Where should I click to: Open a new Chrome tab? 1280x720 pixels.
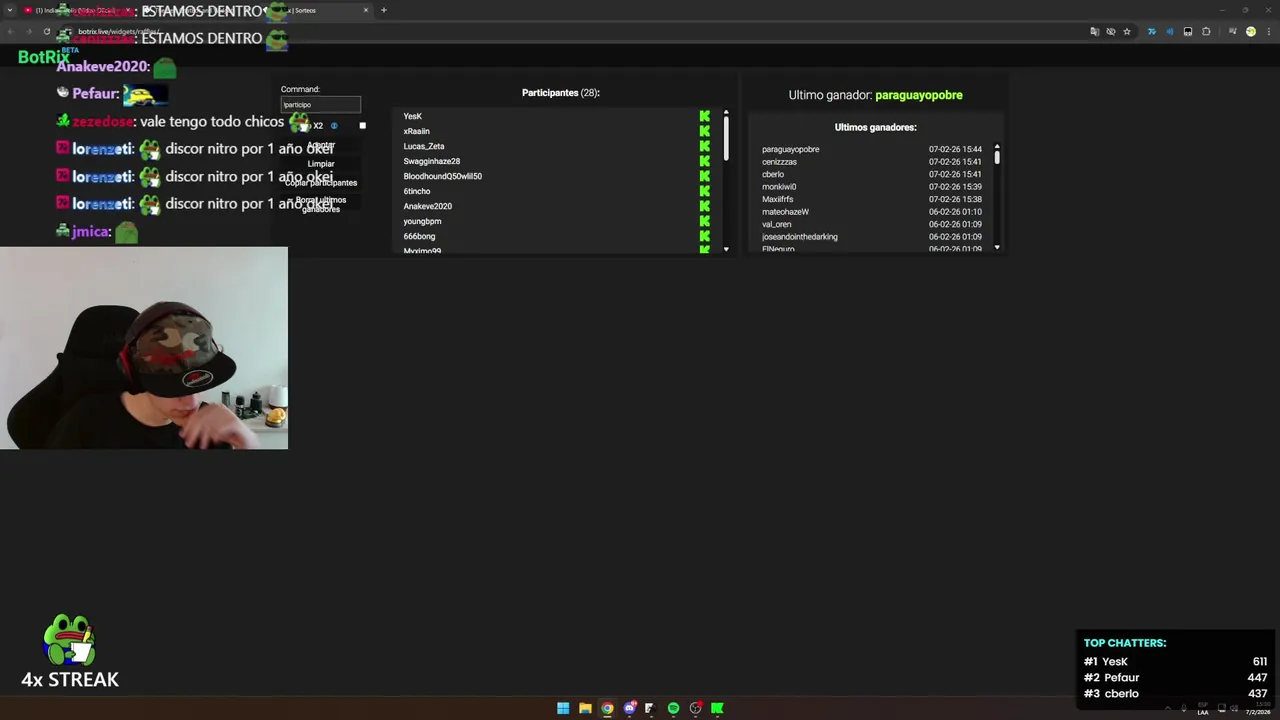pos(383,10)
